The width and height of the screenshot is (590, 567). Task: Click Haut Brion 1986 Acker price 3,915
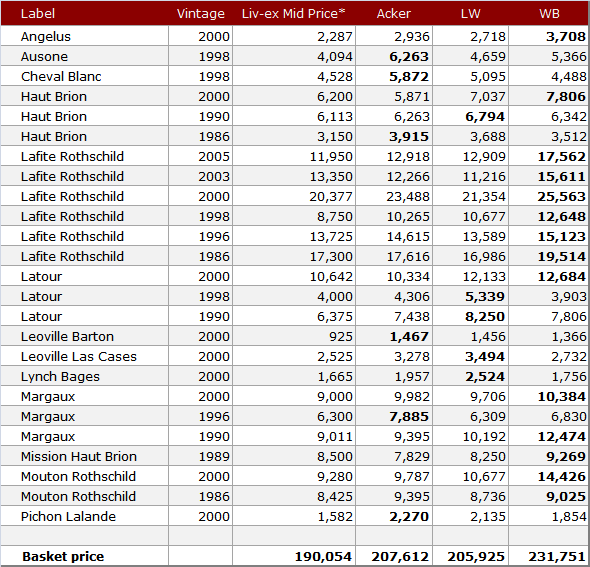pos(409,136)
